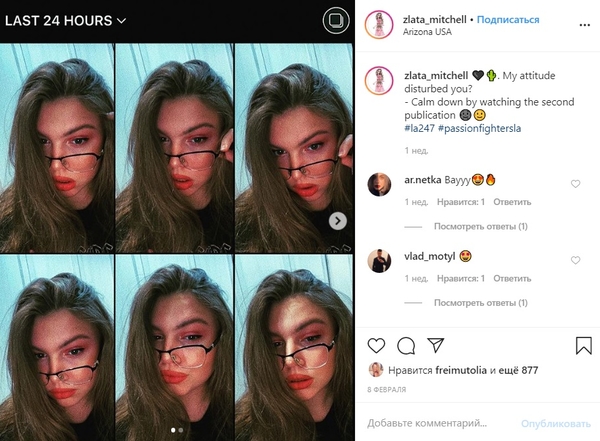Expand replies under vlad_motyl's comment
Viewport: 600px width, 441px height.
(x=481, y=303)
